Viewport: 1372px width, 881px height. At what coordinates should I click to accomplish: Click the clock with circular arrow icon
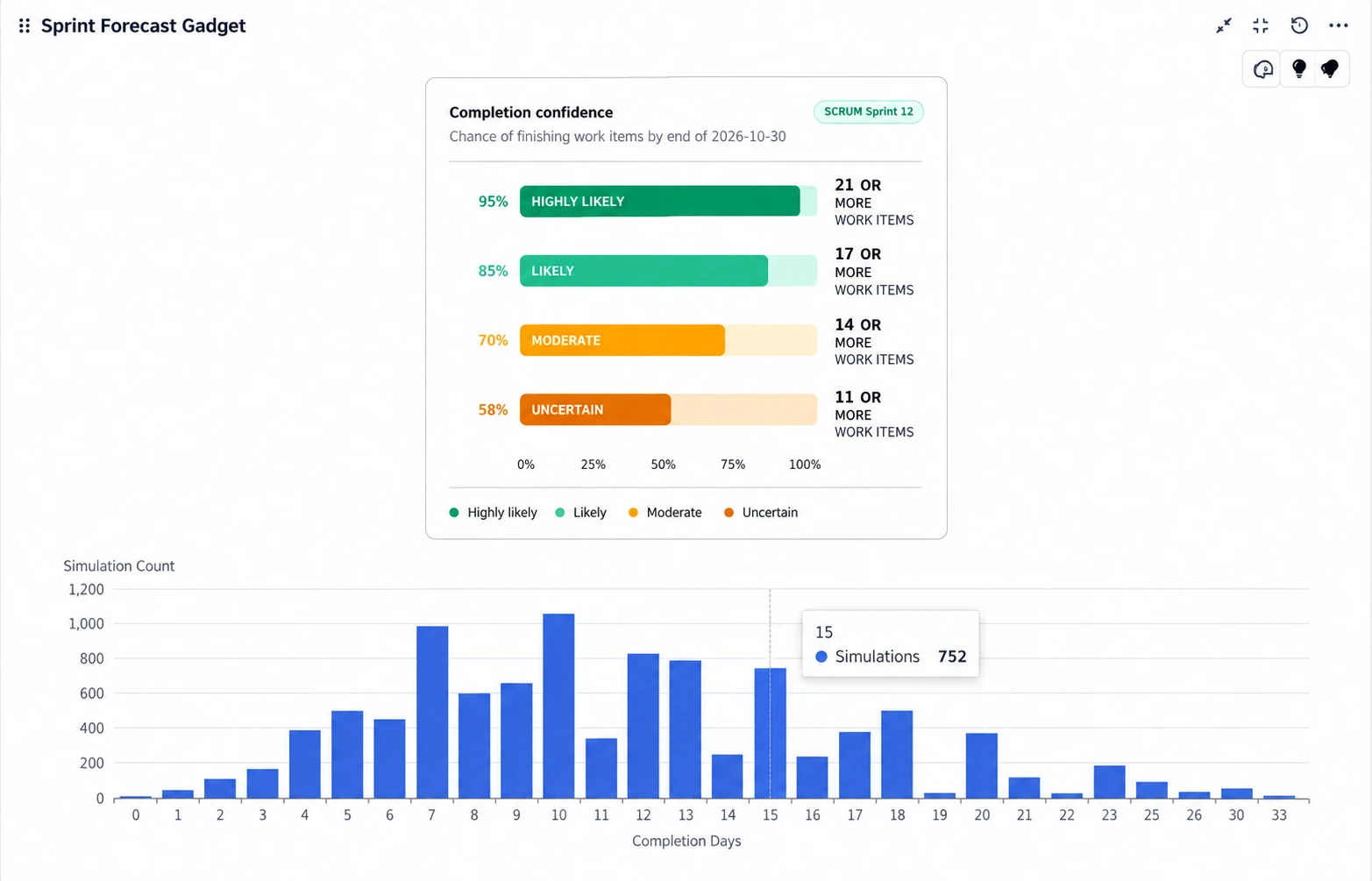pos(1299,25)
